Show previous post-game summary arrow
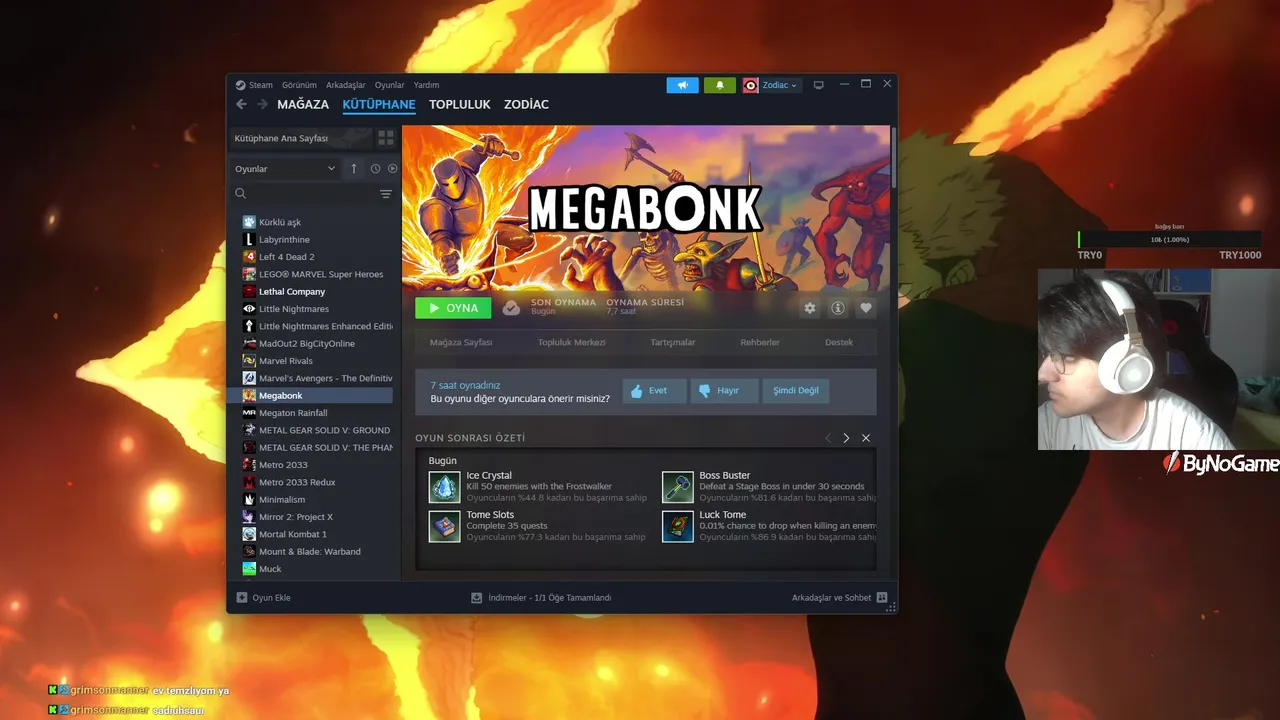1280x720 pixels. point(828,438)
